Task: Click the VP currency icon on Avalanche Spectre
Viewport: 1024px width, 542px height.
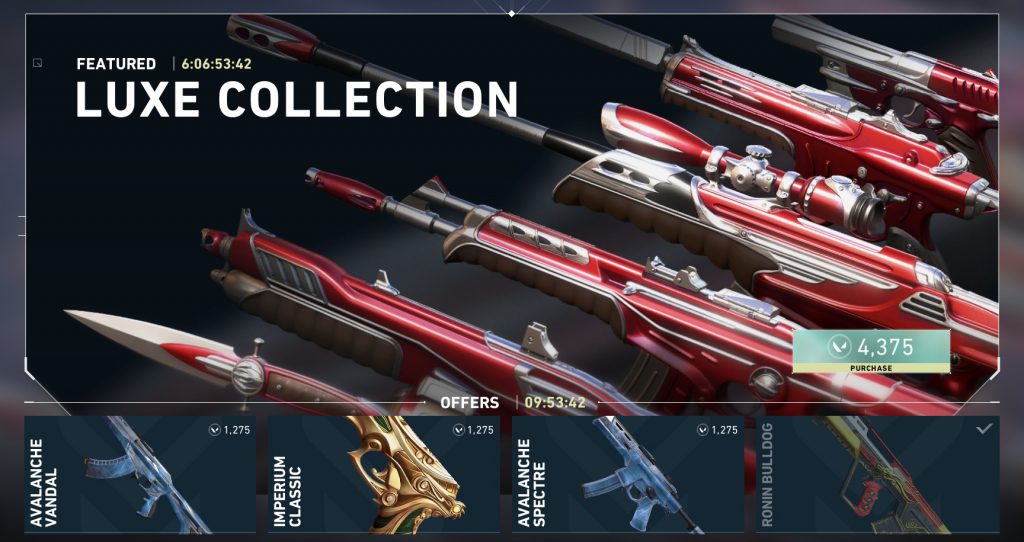Action: [x=703, y=430]
